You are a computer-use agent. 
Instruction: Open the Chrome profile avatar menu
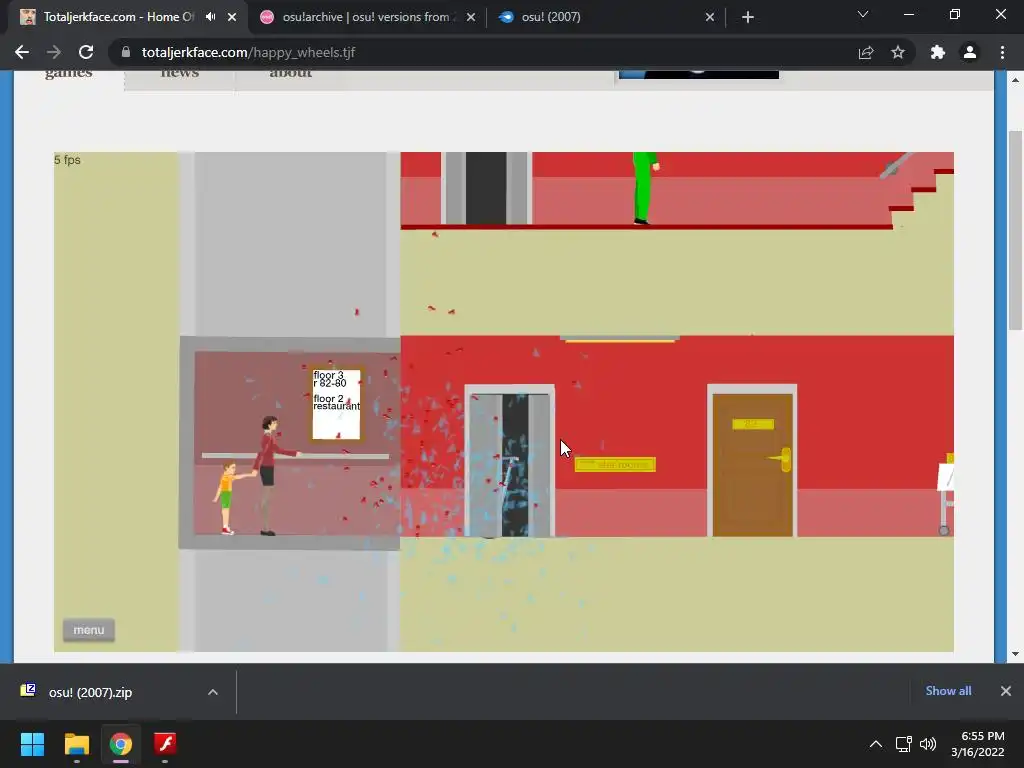click(x=970, y=52)
